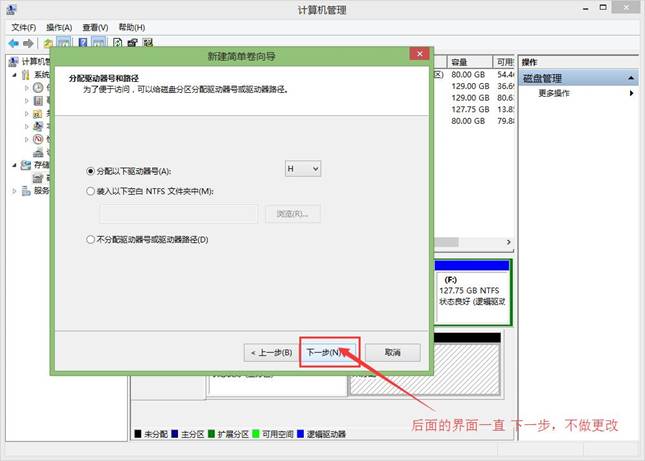Click the light green 可用空间 legend swatch
The image size is (645, 461).
[x=255, y=433]
